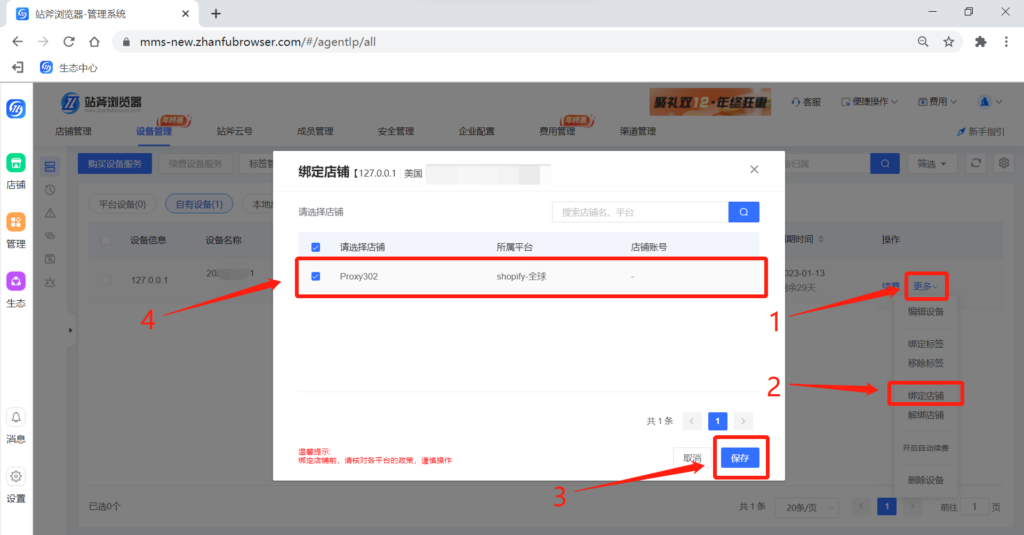Viewport: 1024px width, 535px height.
Task: Switch to 店铺管理 tab
Action: coord(73,131)
